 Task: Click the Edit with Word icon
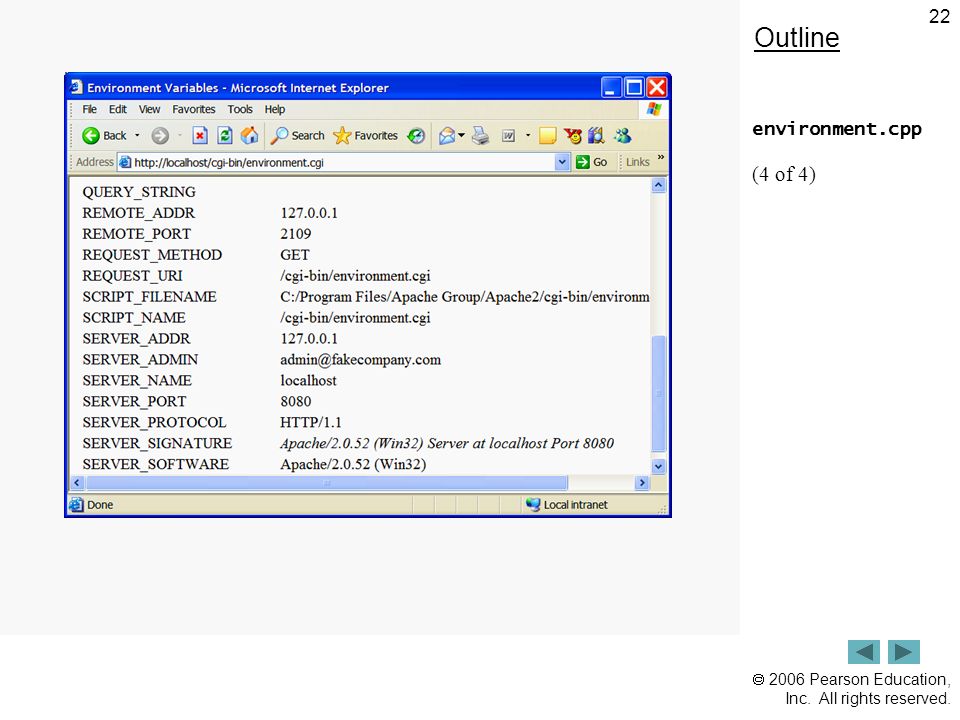(508, 135)
